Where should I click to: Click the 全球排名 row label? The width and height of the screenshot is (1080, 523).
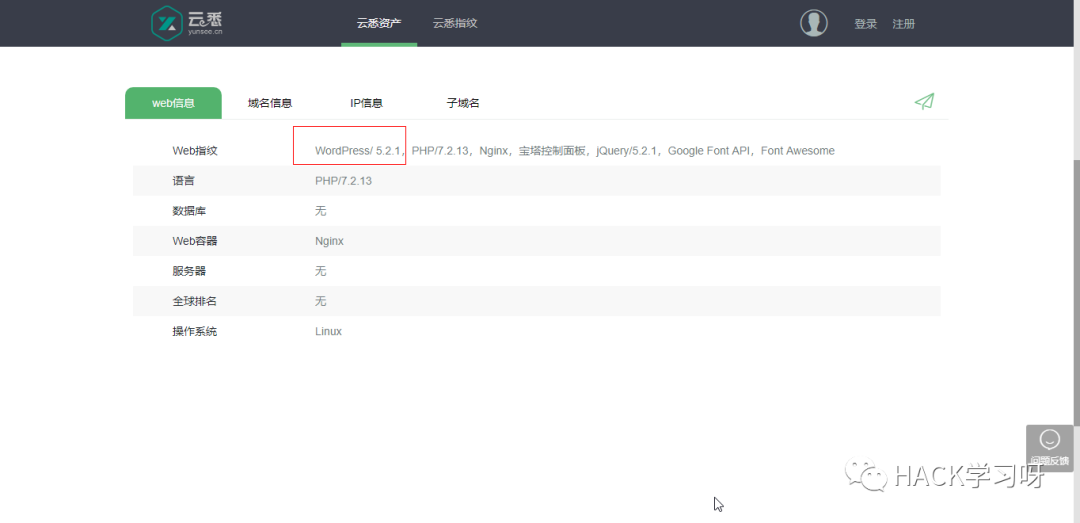pyautogui.click(x=195, y=301)
